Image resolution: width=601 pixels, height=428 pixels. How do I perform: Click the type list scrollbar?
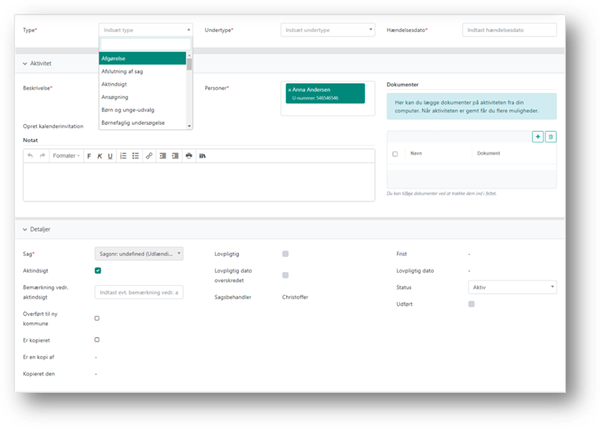click(x=189, y=62)
